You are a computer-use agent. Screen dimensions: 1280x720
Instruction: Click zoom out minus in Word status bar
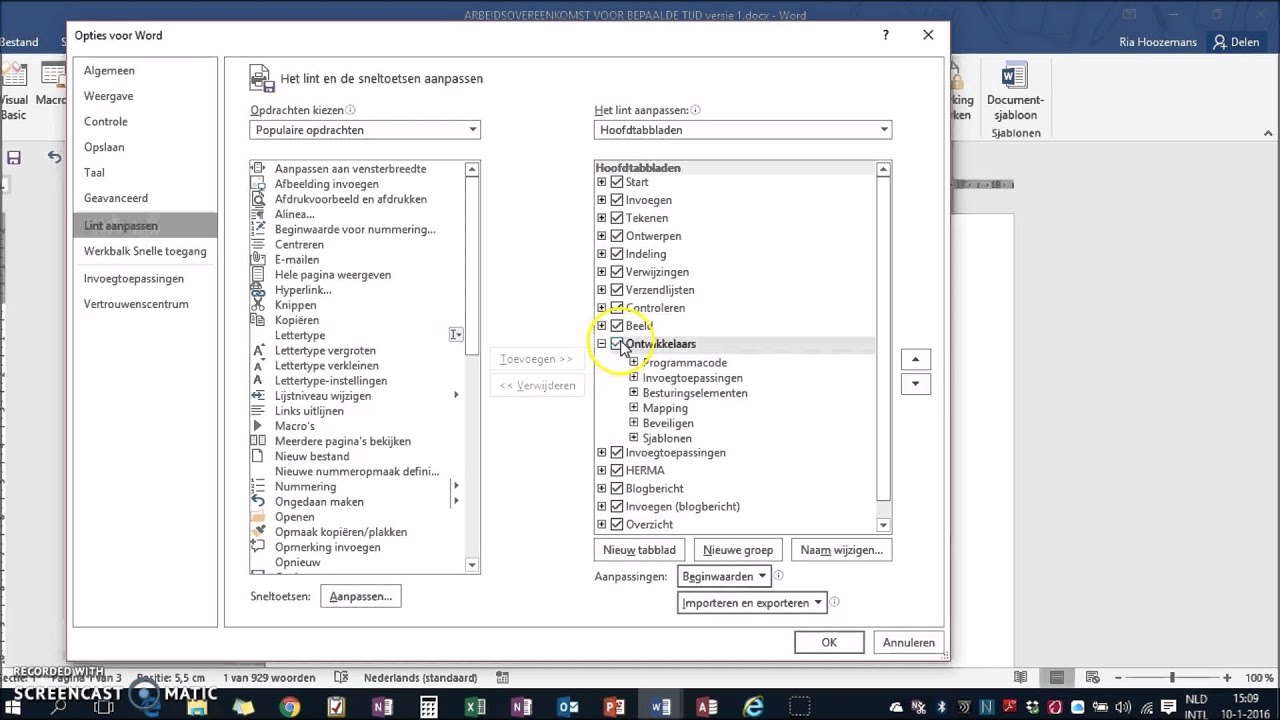(1116, 678)
